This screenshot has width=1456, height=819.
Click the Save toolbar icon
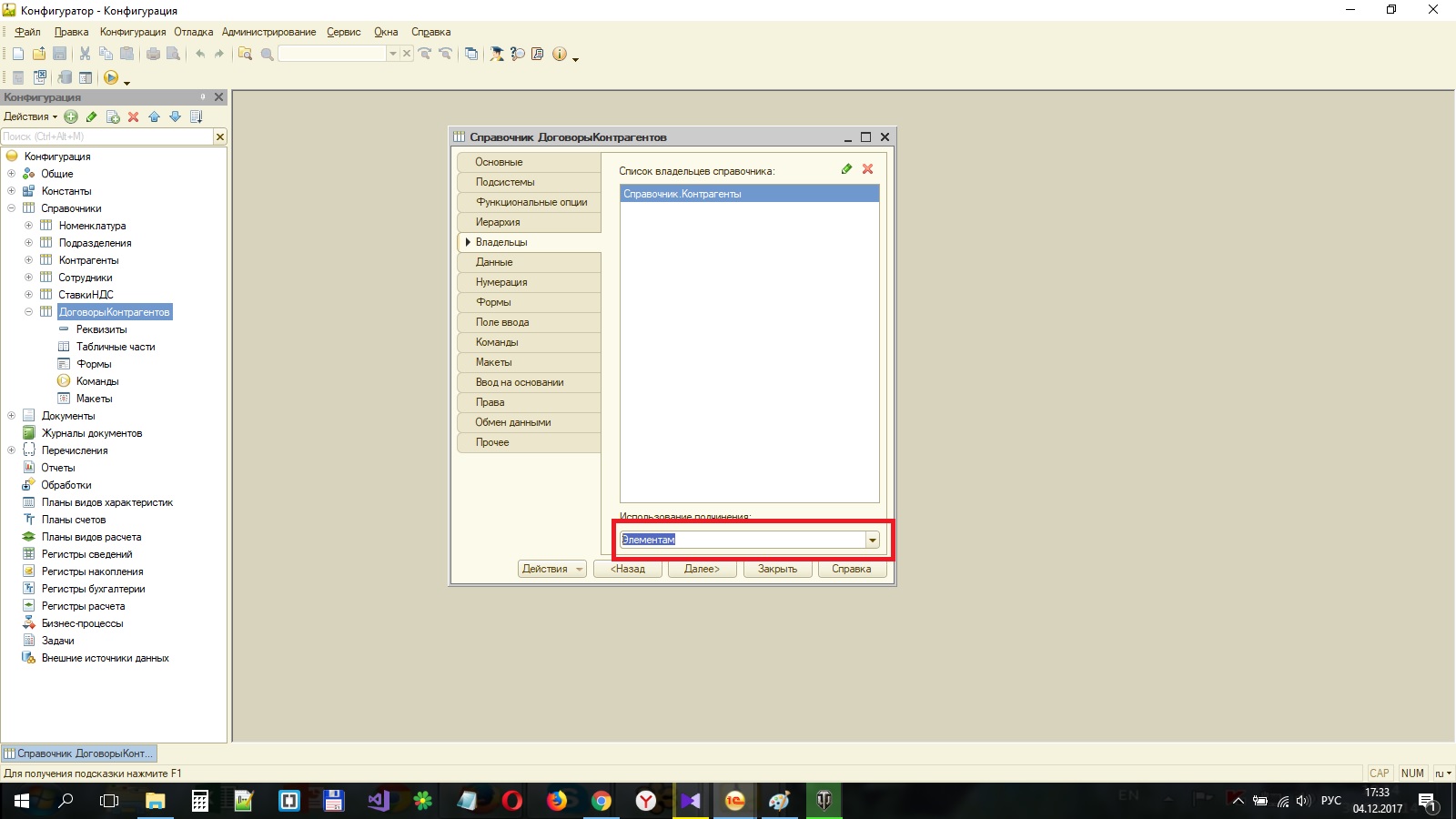click(x=60, y=54)
